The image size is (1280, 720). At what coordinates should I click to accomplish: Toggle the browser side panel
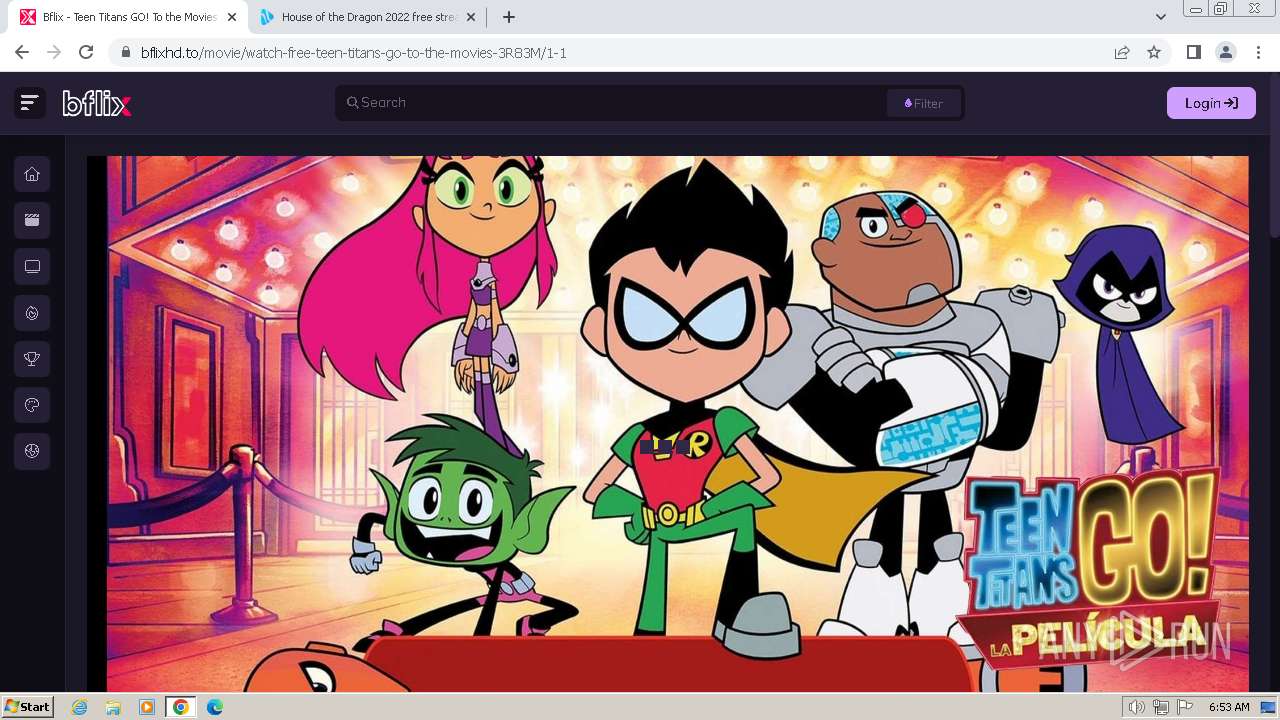[1193, 53]
